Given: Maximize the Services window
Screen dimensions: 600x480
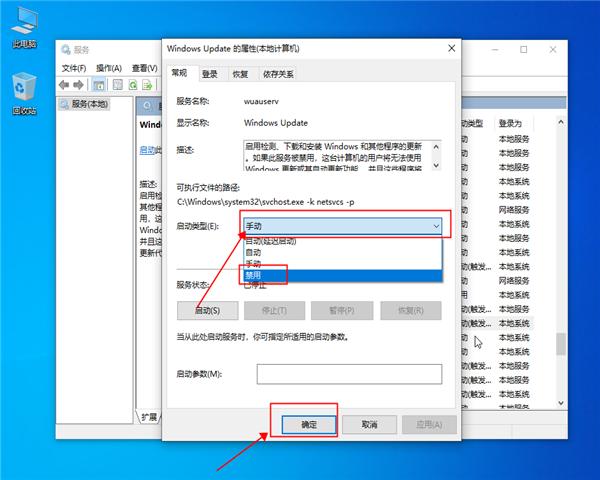Looking at the screenshot, I should point(523,49).
